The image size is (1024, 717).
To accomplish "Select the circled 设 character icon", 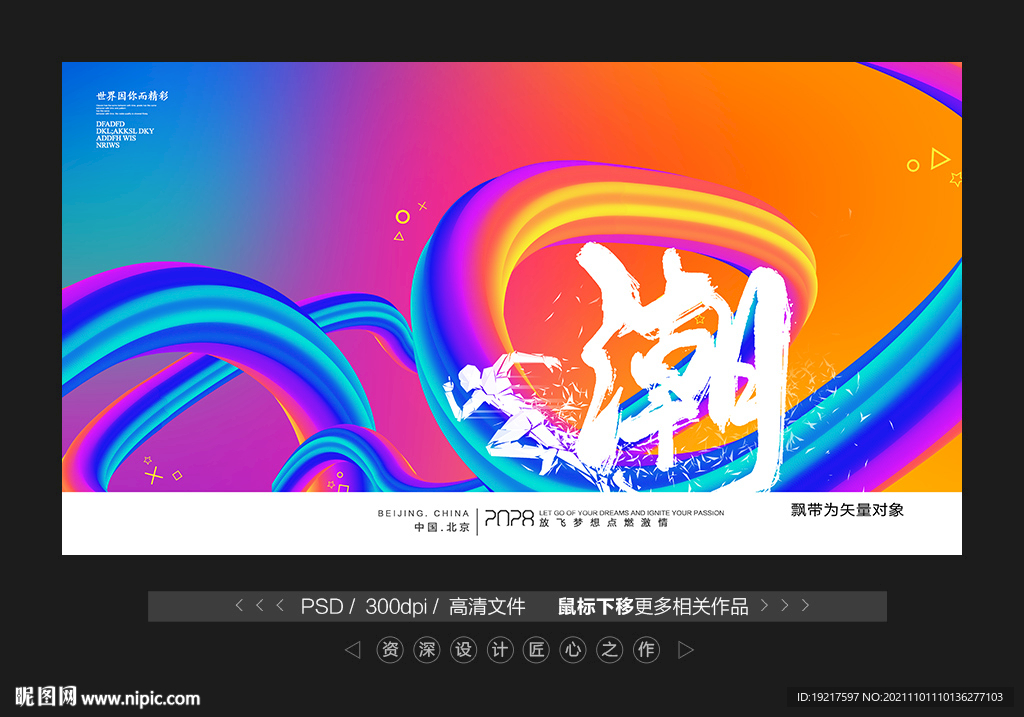I will pyautogui.click(x=463, y=650).
